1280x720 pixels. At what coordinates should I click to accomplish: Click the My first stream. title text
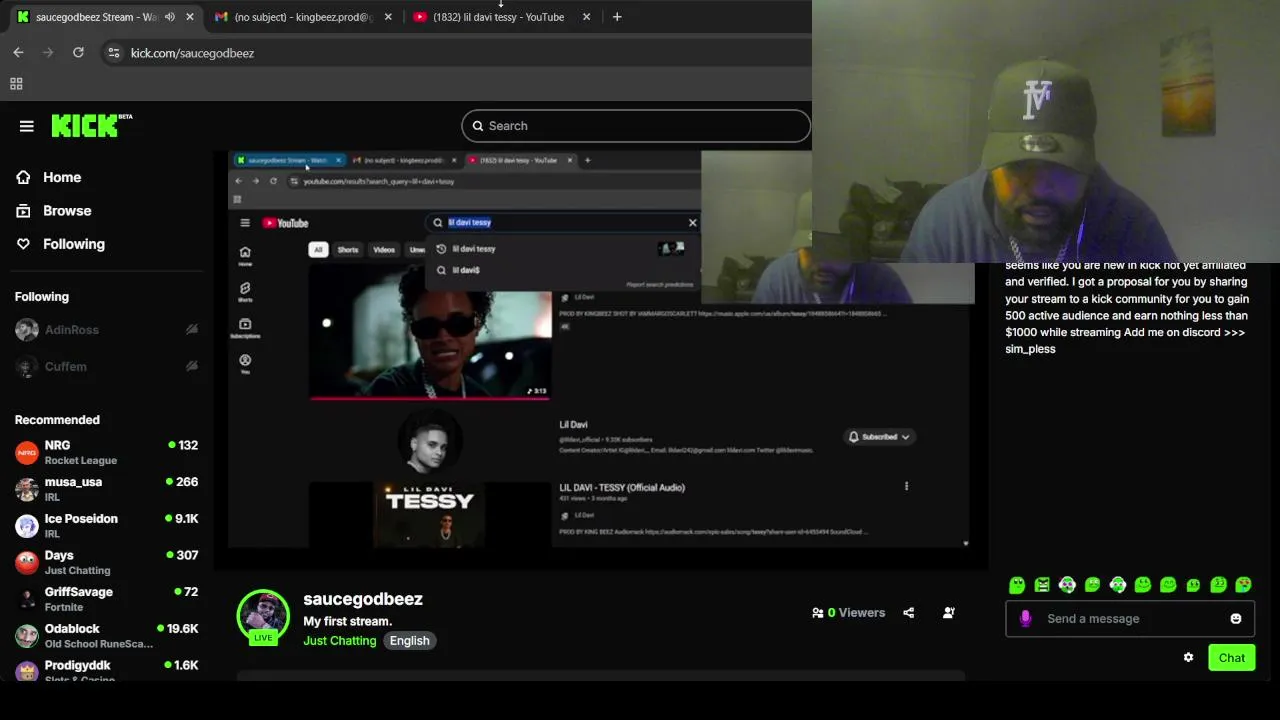348,621
